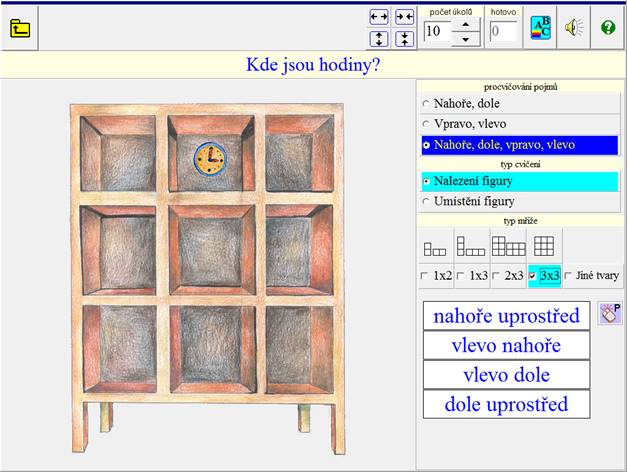Choose the Umístění figury exercise type

click(519, 201)
